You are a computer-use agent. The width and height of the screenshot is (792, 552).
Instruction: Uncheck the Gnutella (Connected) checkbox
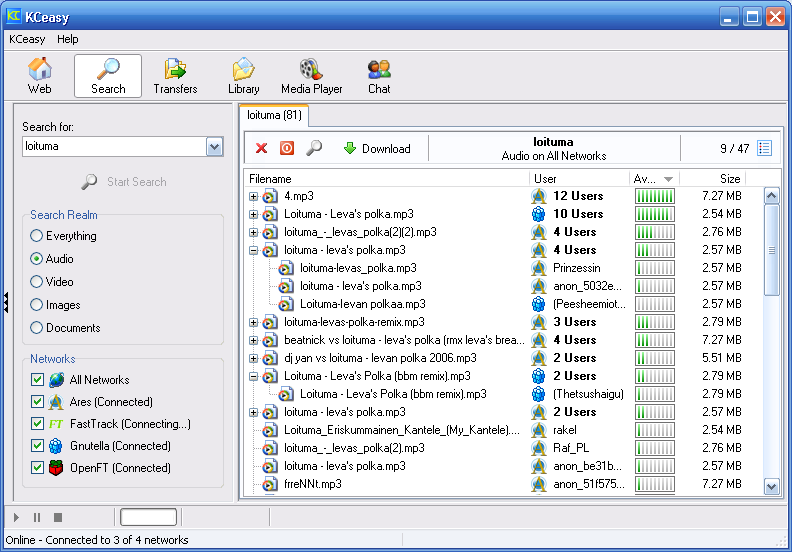(37, 446)
